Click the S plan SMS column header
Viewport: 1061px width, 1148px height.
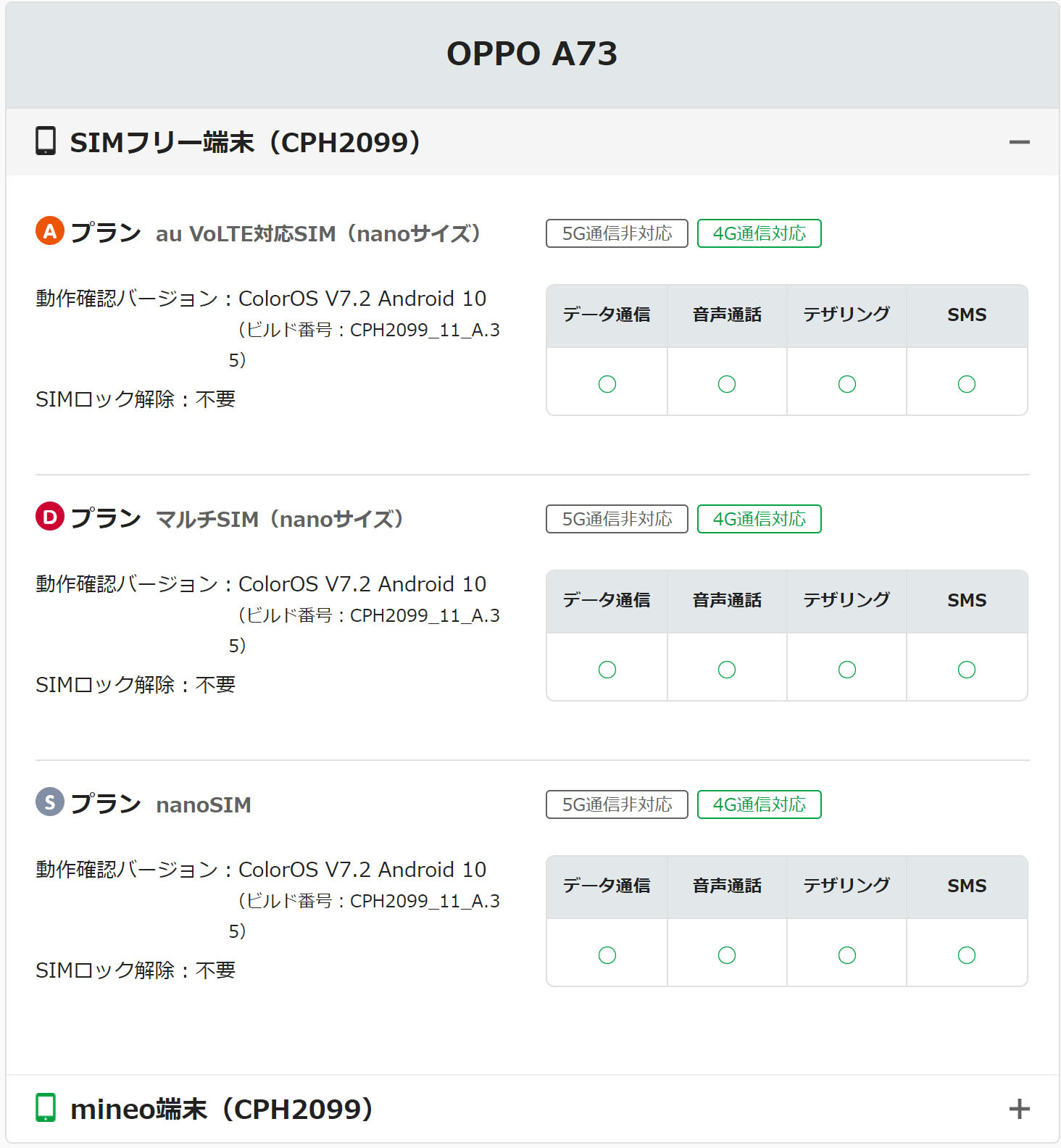pos(967,886)
